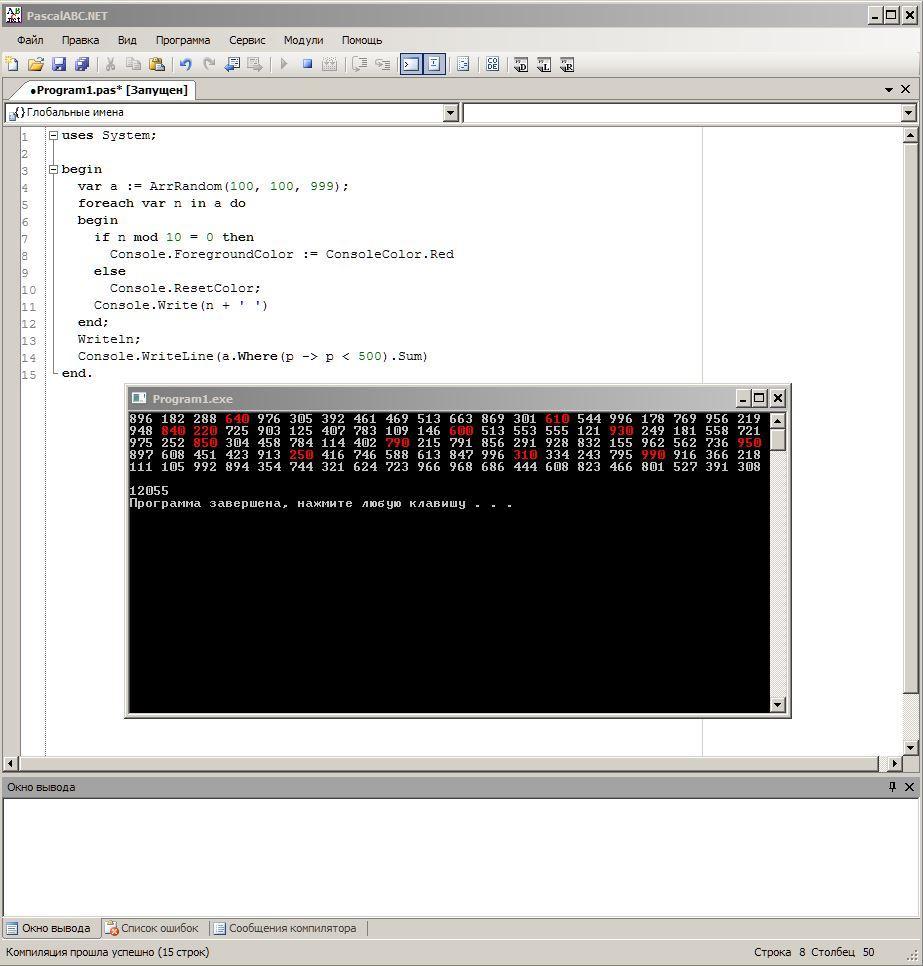Image resolution: width=923 pixels, height=966 pixels.
Task: Save the program with the floppy disk icon
Action: pos(59,64)
